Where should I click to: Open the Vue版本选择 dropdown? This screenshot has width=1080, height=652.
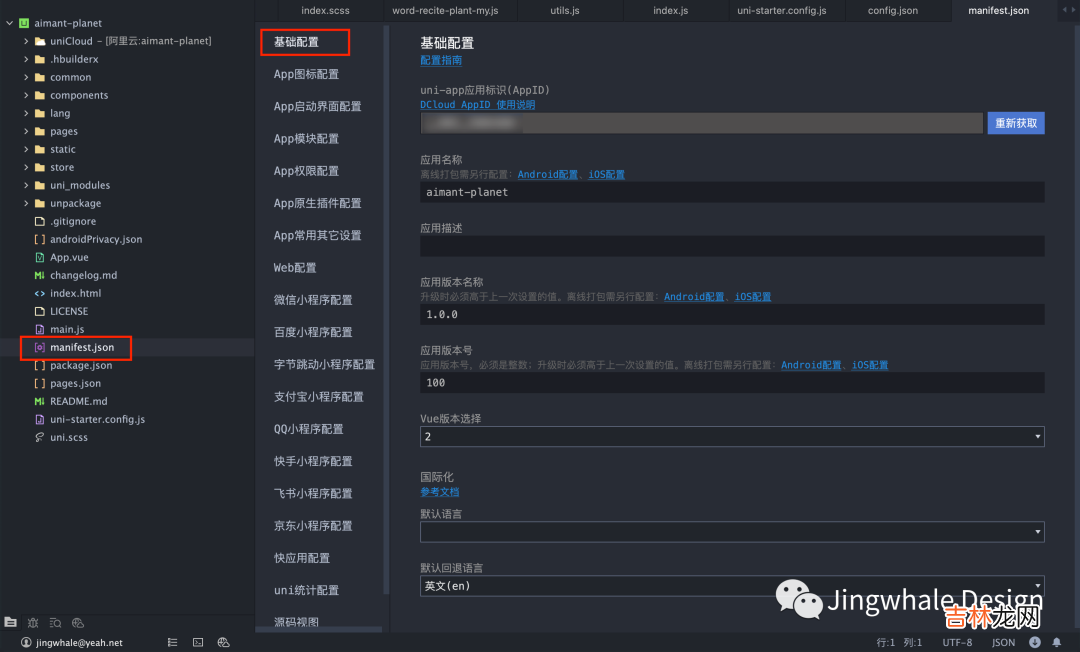point(731,437)
